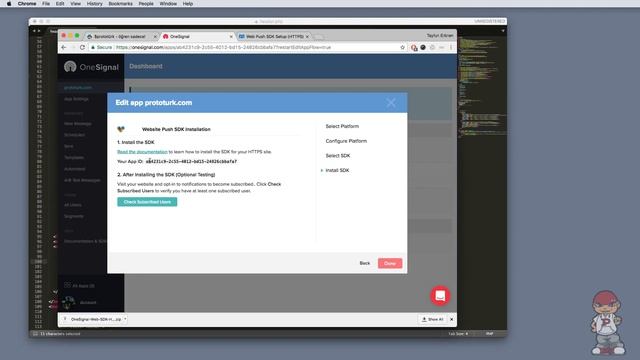Open the View menu

tap(76, 4)
